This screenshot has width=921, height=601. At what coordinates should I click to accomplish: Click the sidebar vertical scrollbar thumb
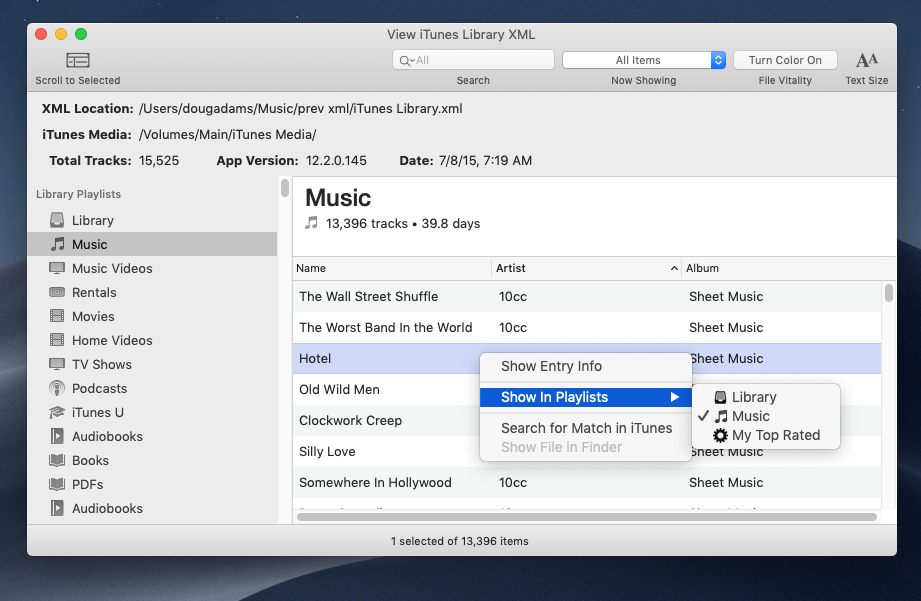[x=285, y=188]
